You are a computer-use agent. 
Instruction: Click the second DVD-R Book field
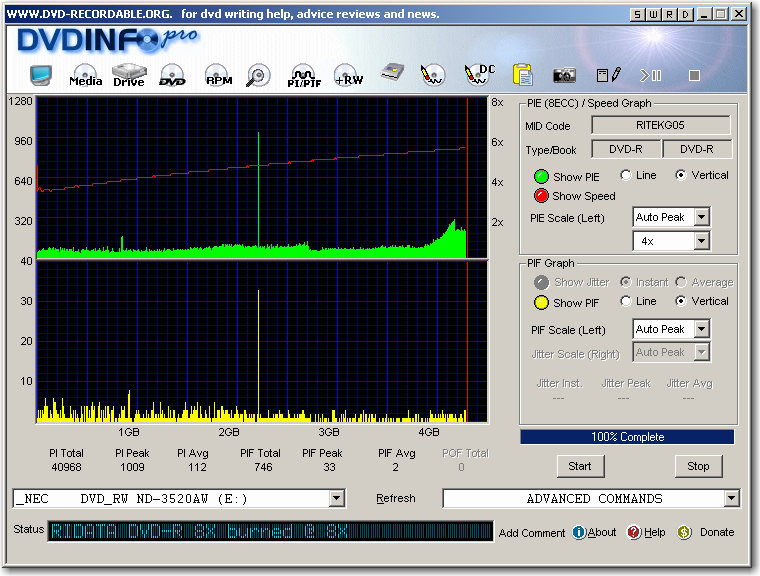pyautogui.click(x=697, y=149)
